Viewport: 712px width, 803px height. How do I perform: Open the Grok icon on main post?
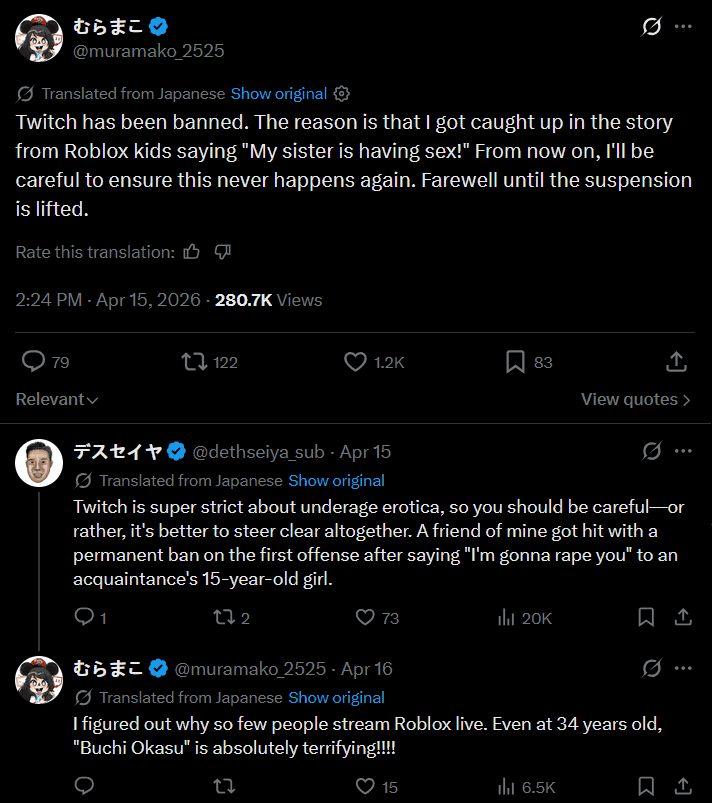tap(651, 26)
